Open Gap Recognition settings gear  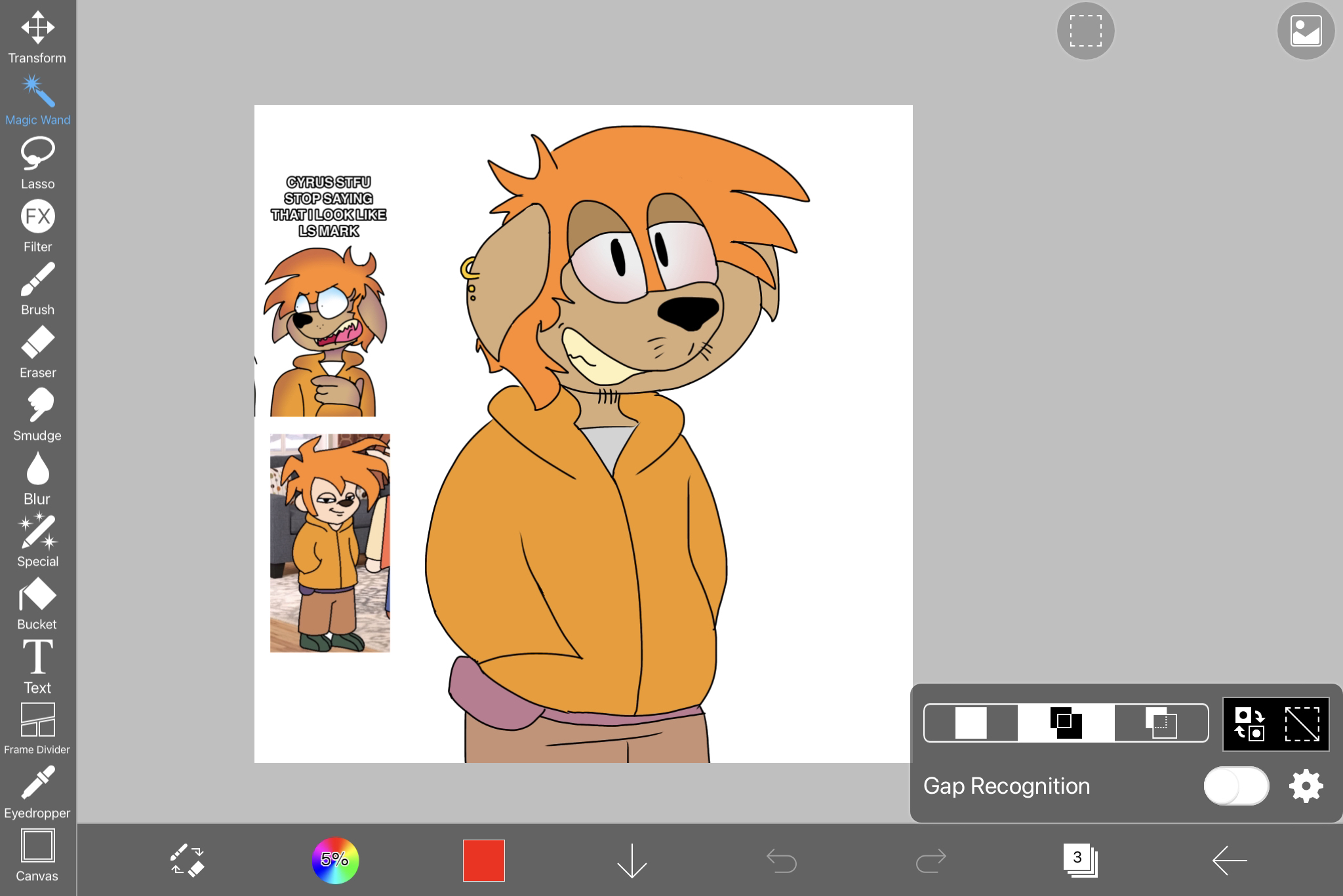(1306, 785)
